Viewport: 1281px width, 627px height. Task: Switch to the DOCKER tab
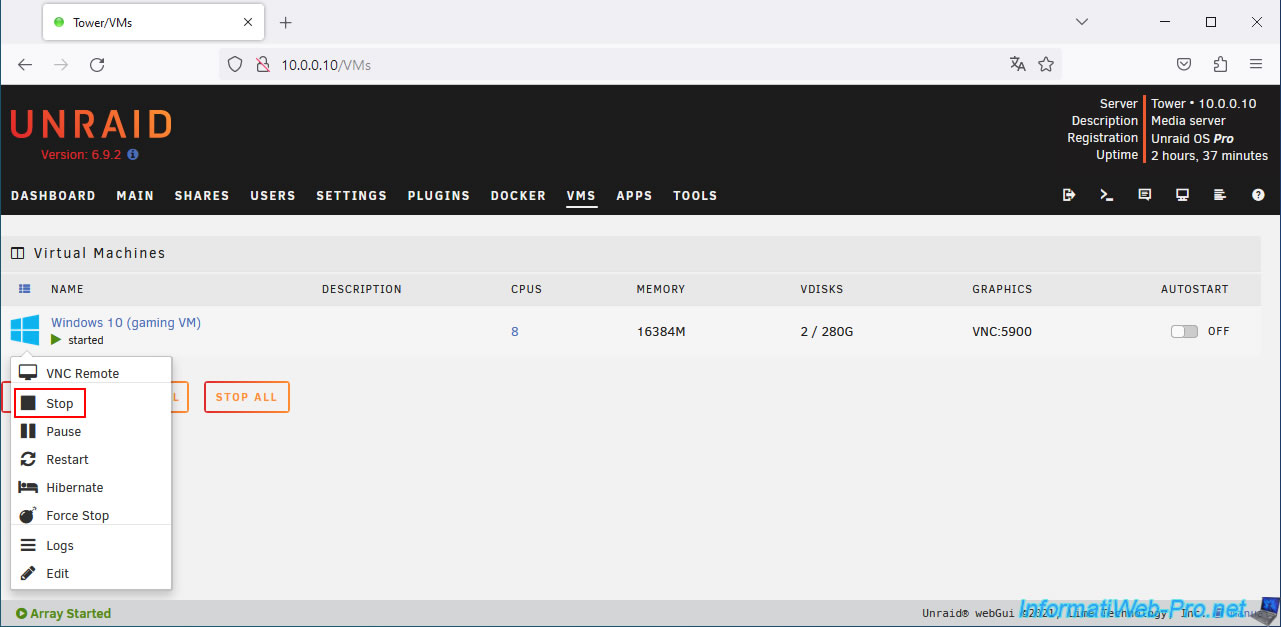point(518,196)
